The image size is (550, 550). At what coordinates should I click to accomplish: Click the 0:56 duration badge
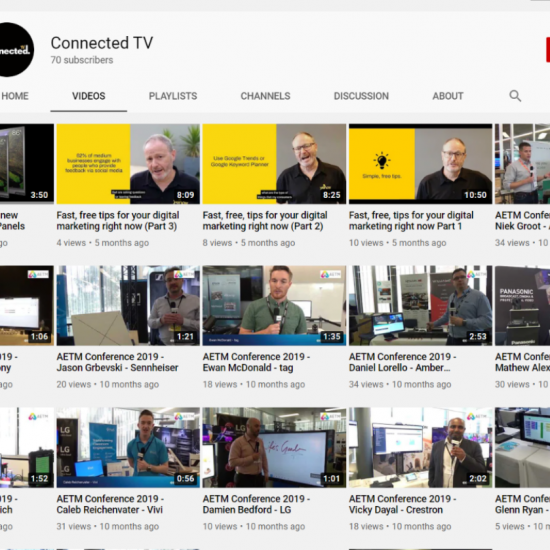pos(185,478)
